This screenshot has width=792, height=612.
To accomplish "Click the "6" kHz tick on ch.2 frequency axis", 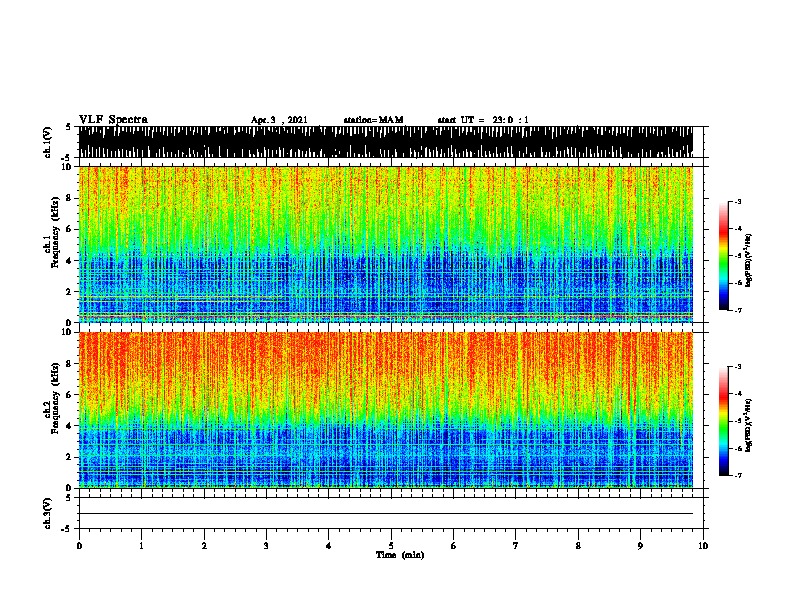I will coord(69,395).
